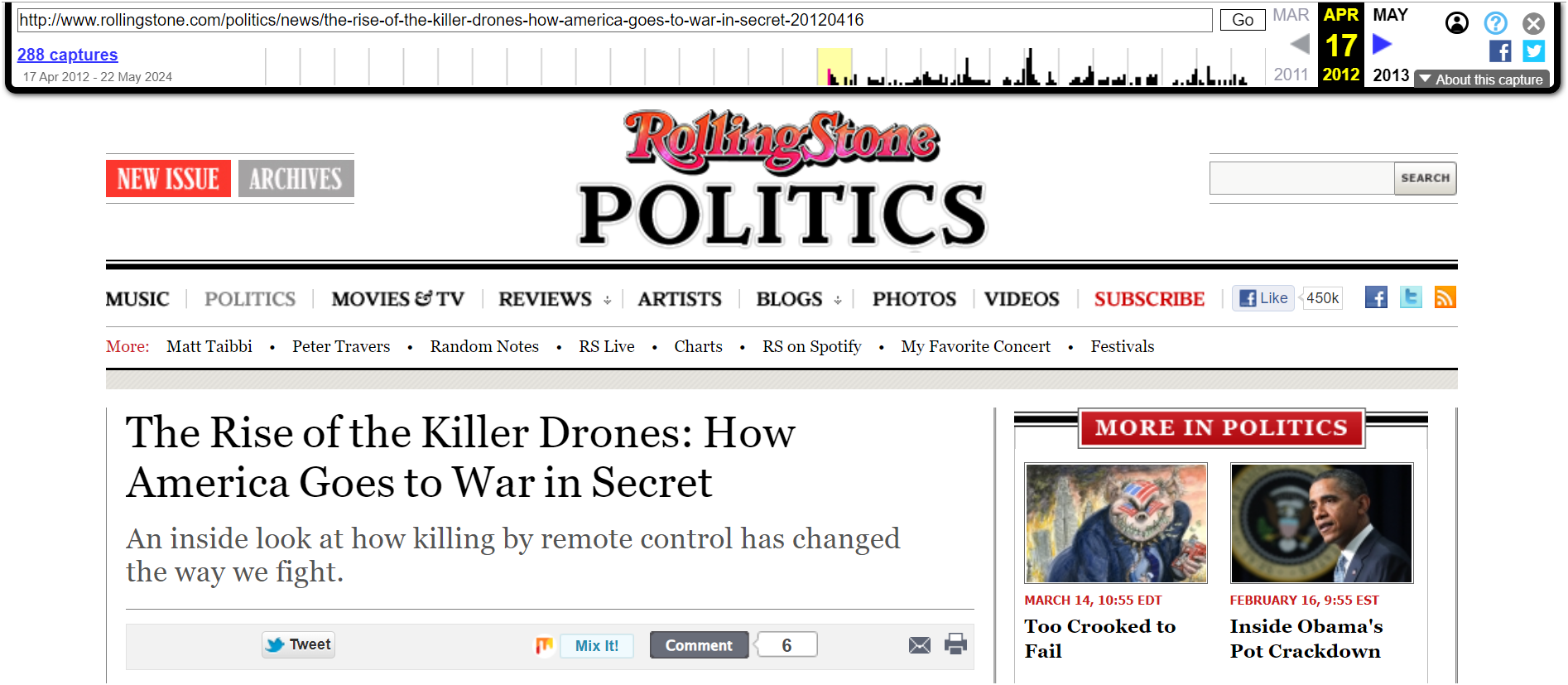Select the Music navigation item
This screenshot has height=685, width=1568.
[x=137, y=299]
